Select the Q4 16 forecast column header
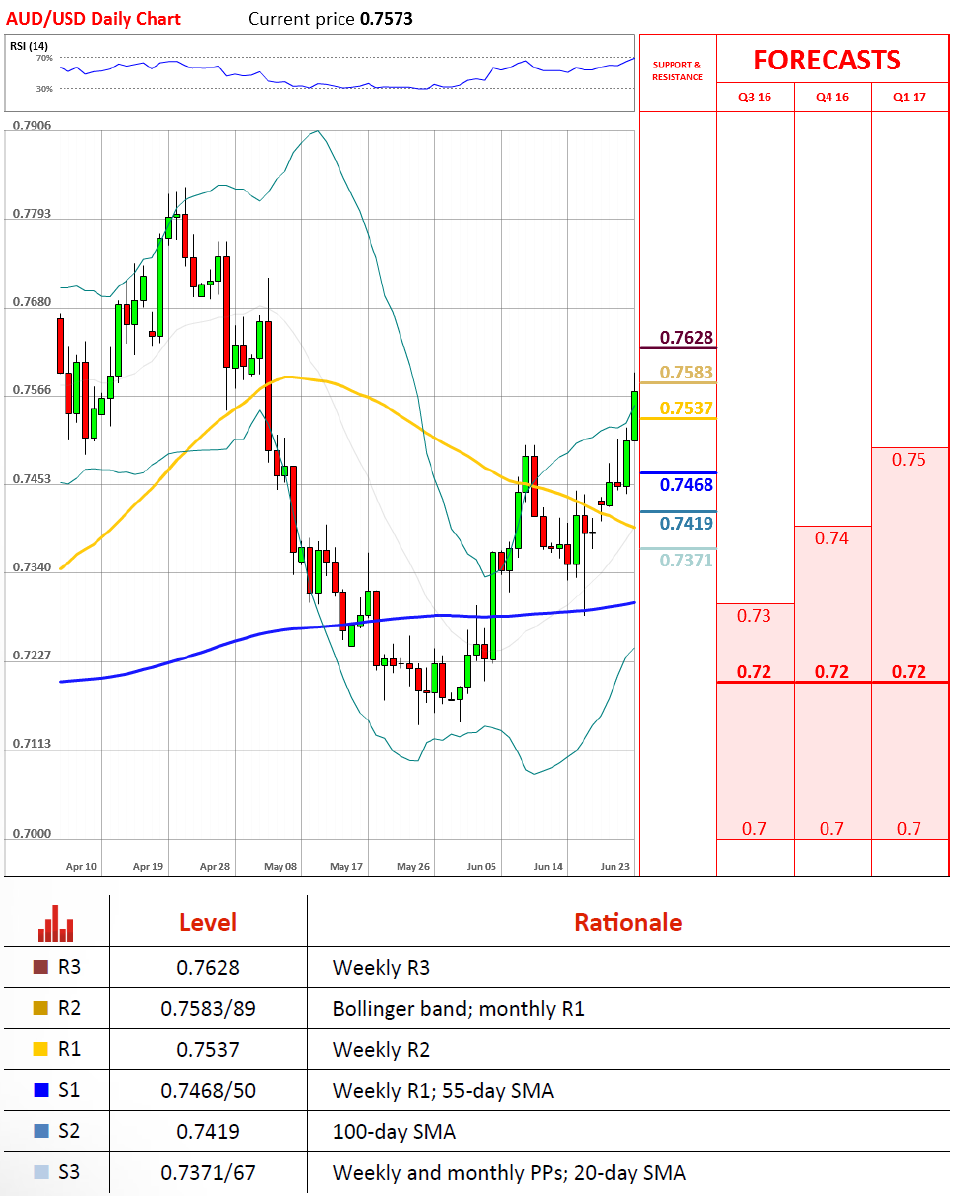958x1196 pixels. (x=832, y=97)
